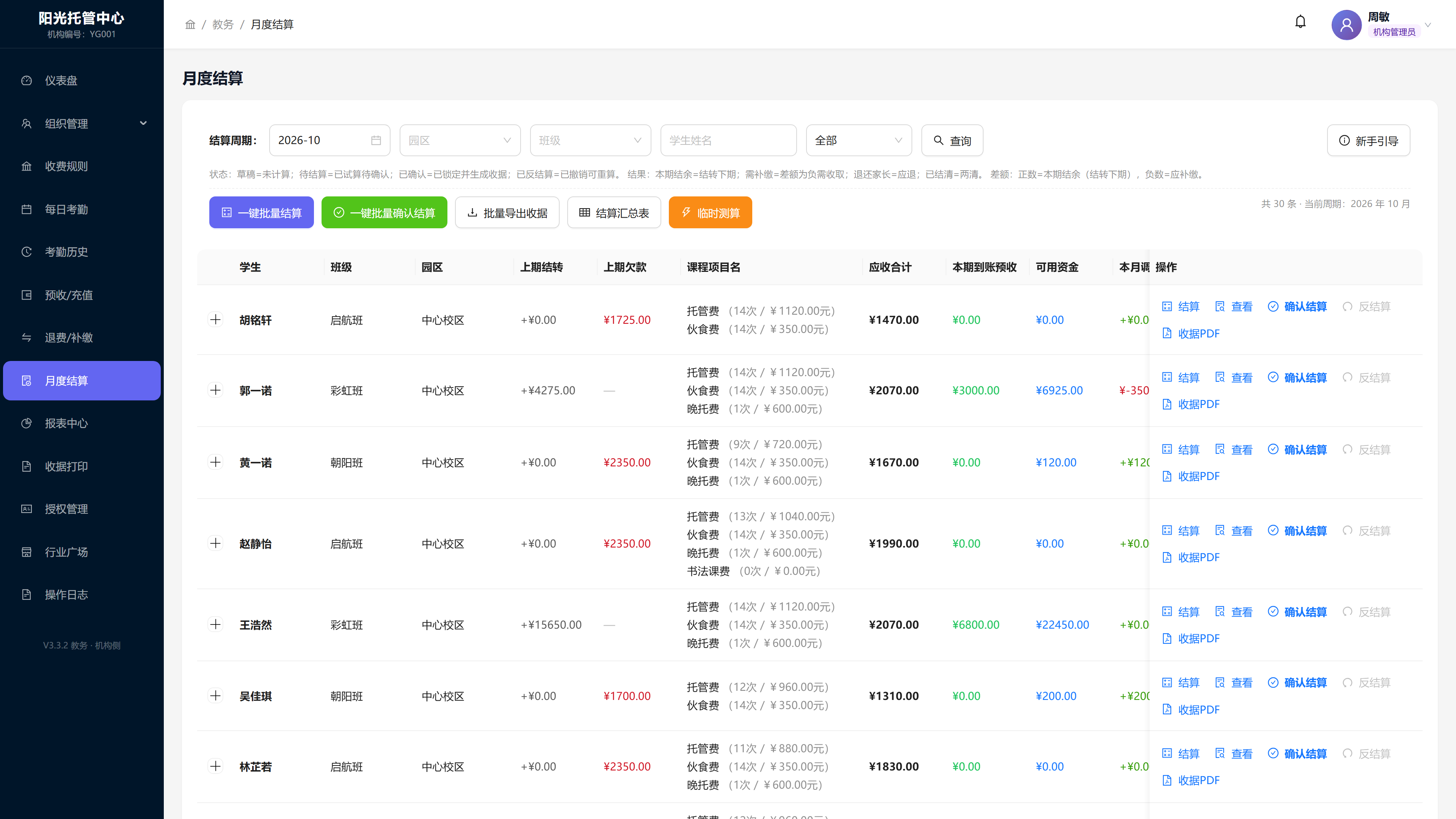Expand the row for 王浩然
The image size is (1456, 819).
pos(215,624)
